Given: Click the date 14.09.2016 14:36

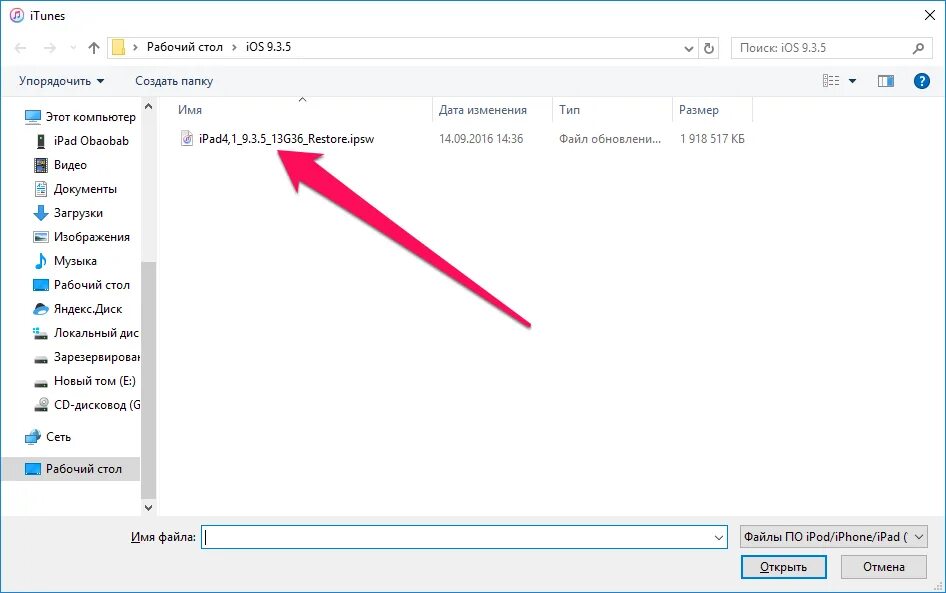Looking at the screenshot, I should tap(481, 139).
